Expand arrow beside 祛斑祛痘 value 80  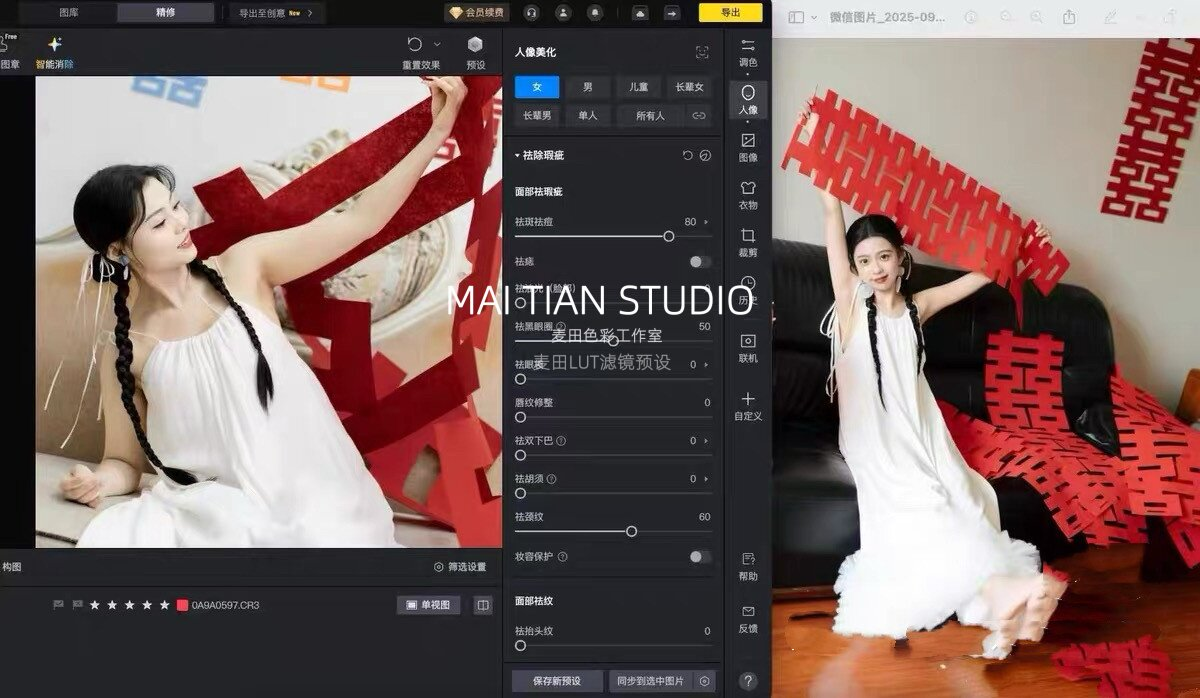707,222
